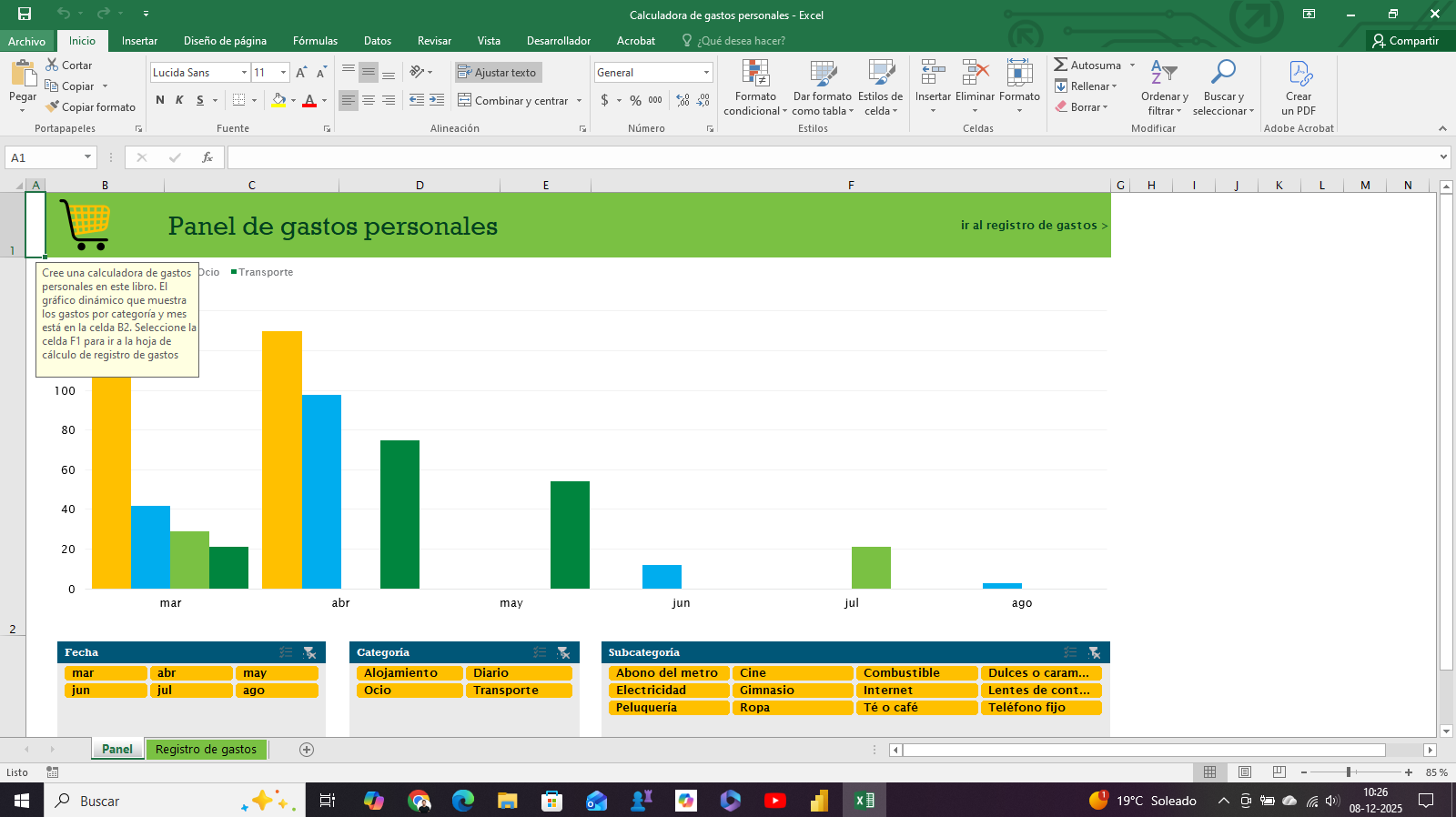The image size is (1456, 817).
Task: Expand the font name dropdown
Action: click(244, 73)
